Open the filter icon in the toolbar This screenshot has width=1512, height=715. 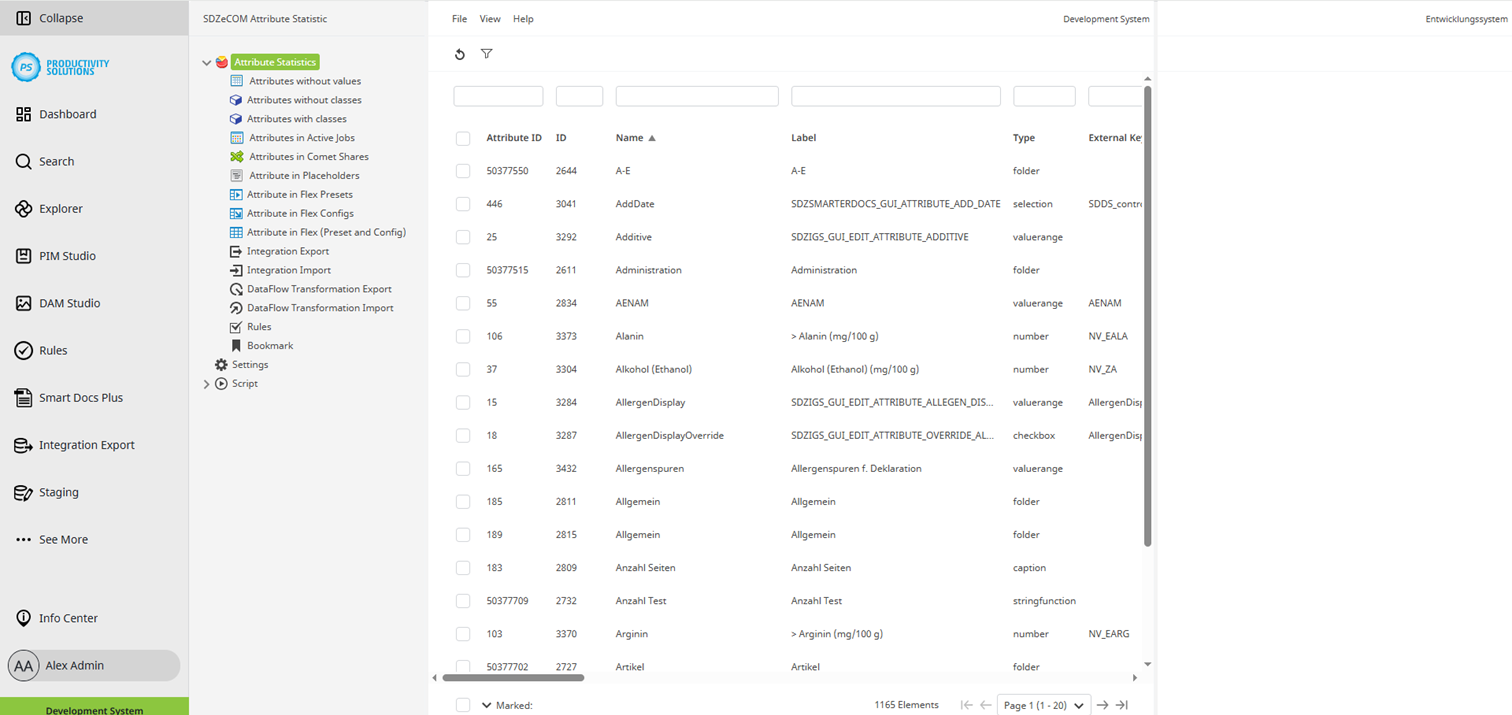[x=487, y=54]
